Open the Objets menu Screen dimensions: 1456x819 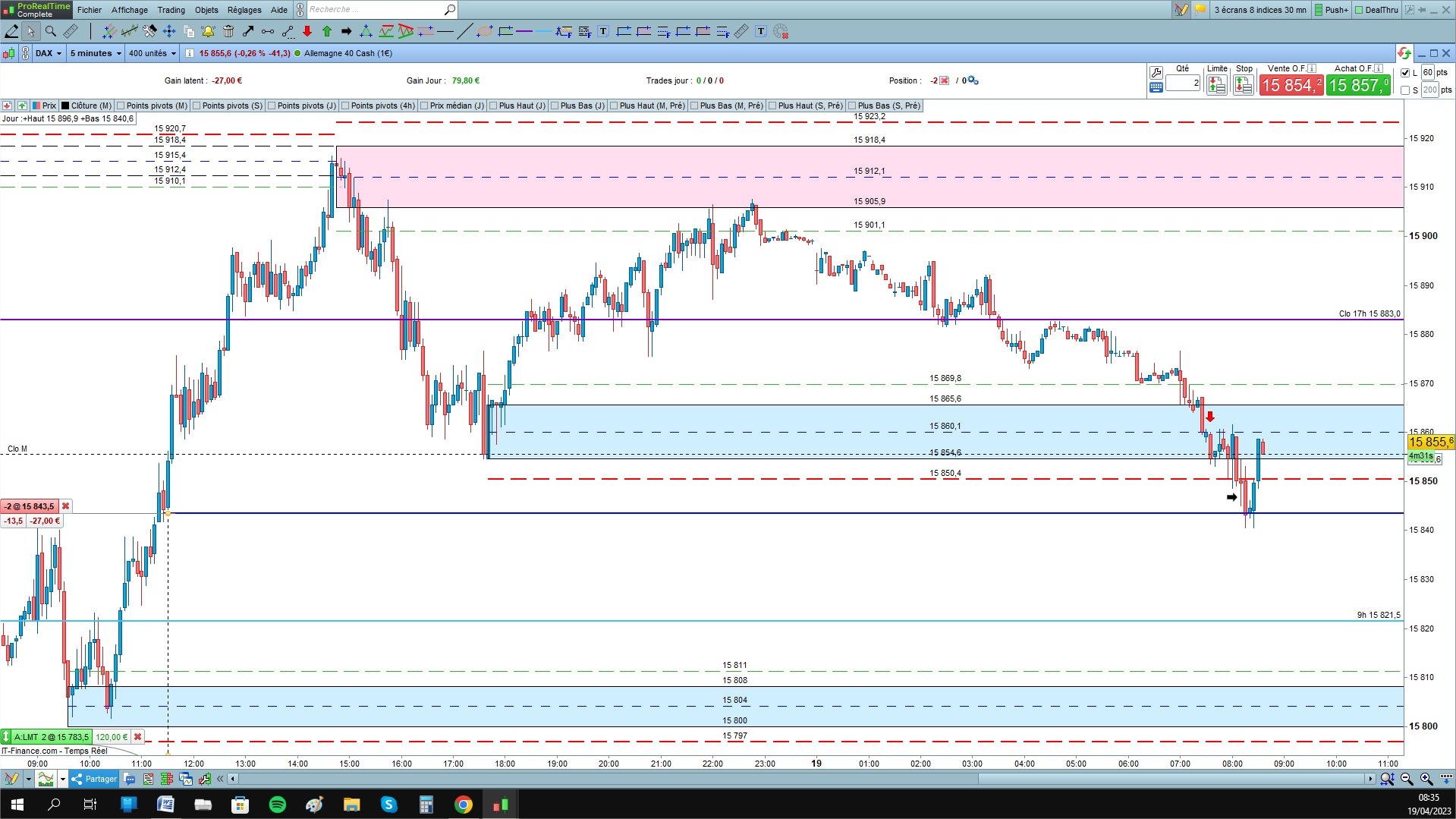click(x=206, y=10)
